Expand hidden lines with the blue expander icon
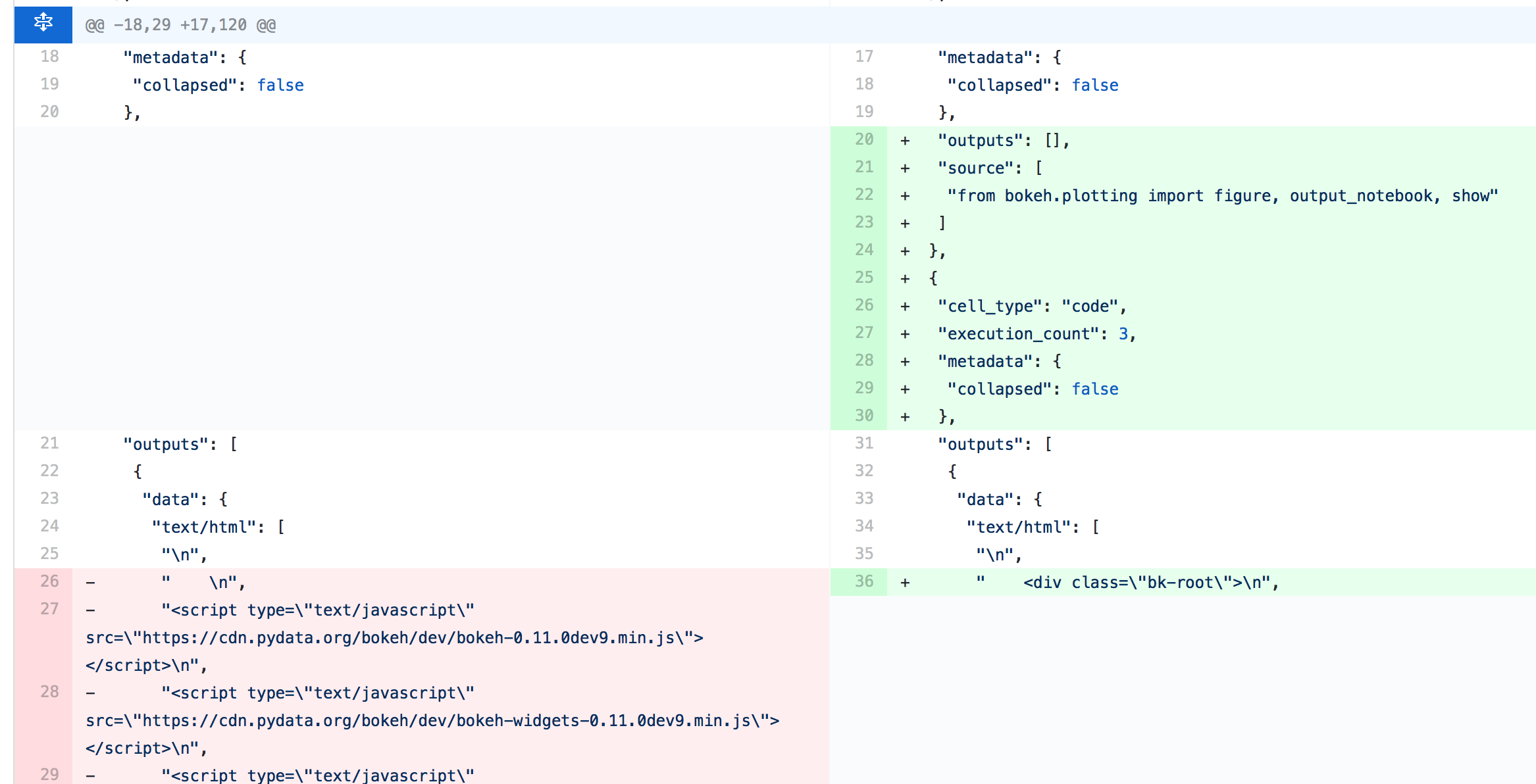The image size is (1536, 784). (43, 24)
